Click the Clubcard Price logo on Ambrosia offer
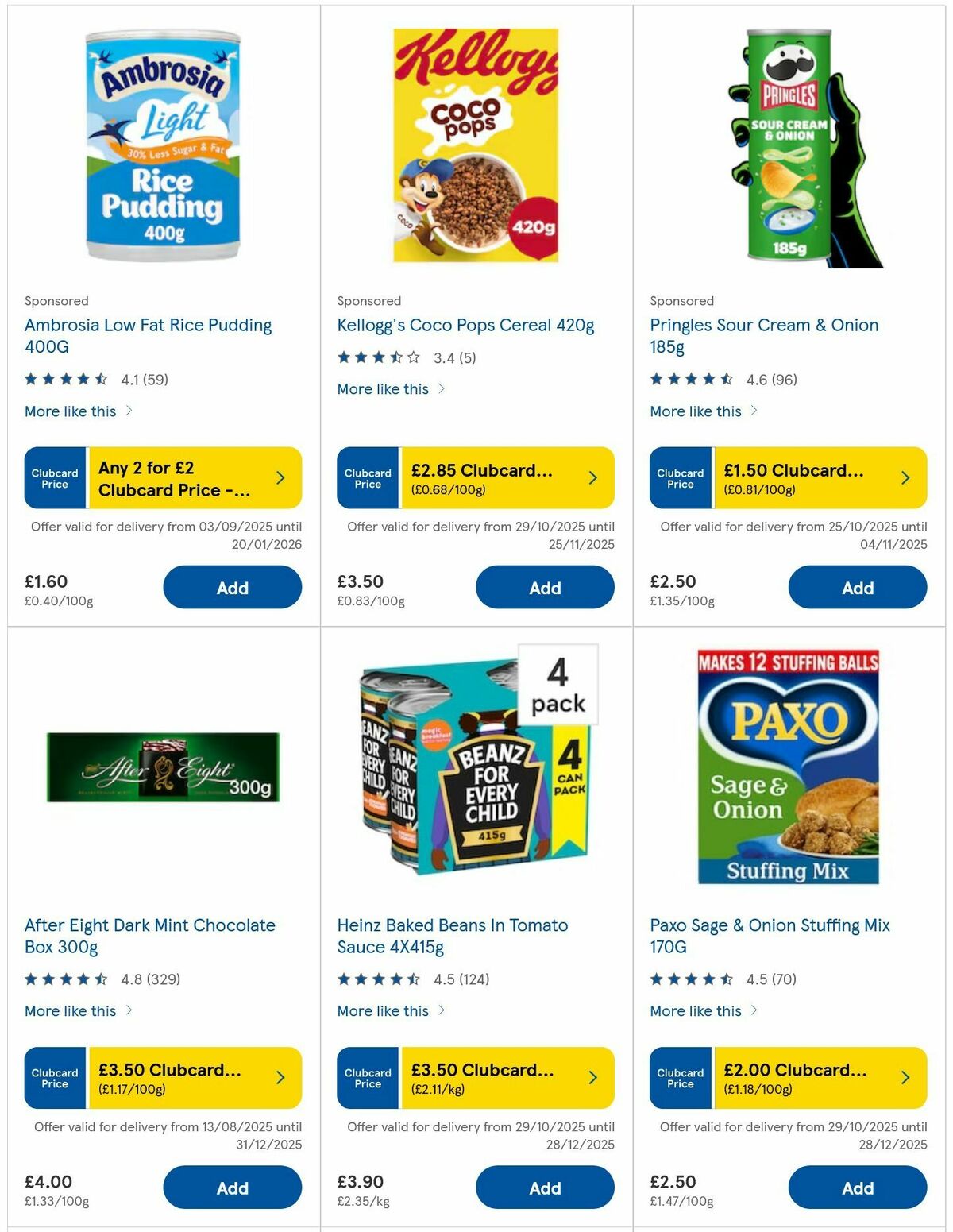This screenshot has height=1232, width=953. click(x=54, y=477)
